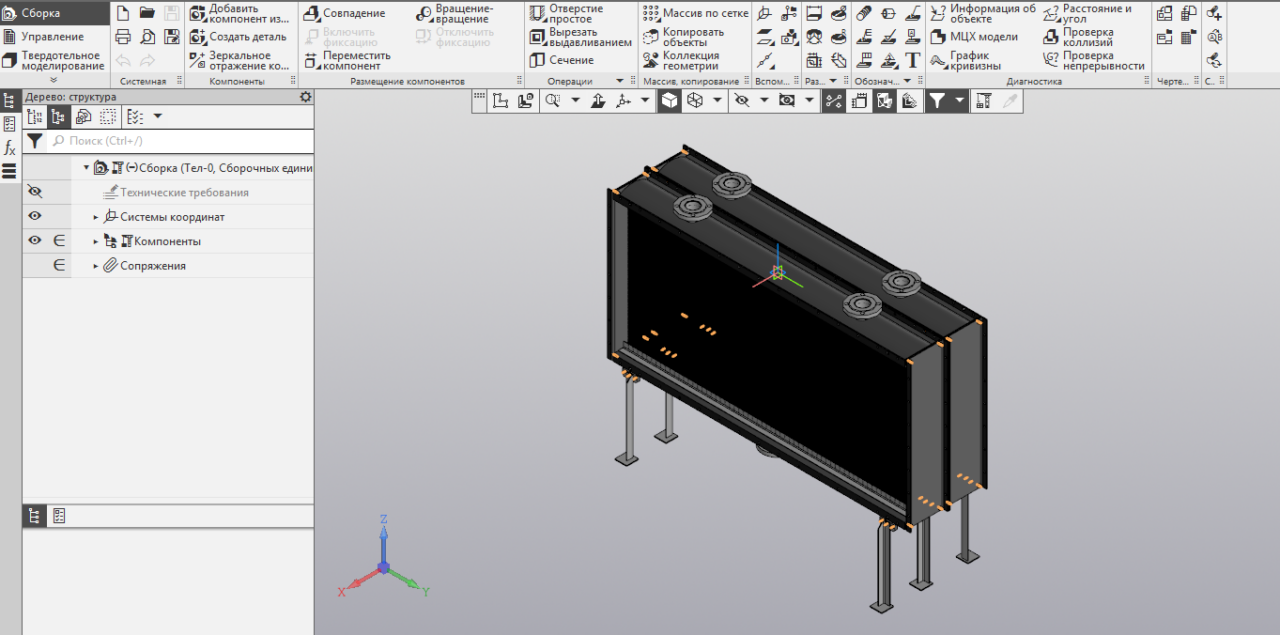The width and height of the screenshot is (1280, 635).
Task: Click the Массив по сетке tool
Action: pyautogui.click(x=695, y=13)
